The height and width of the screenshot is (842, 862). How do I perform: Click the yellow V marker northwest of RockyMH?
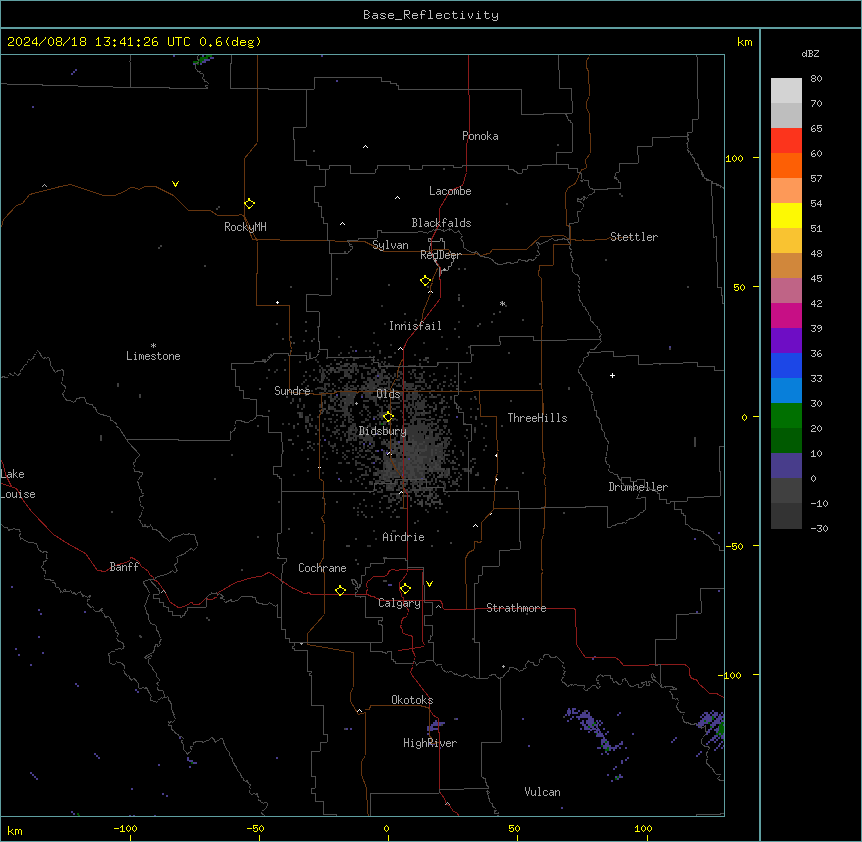tap(175, 184)
